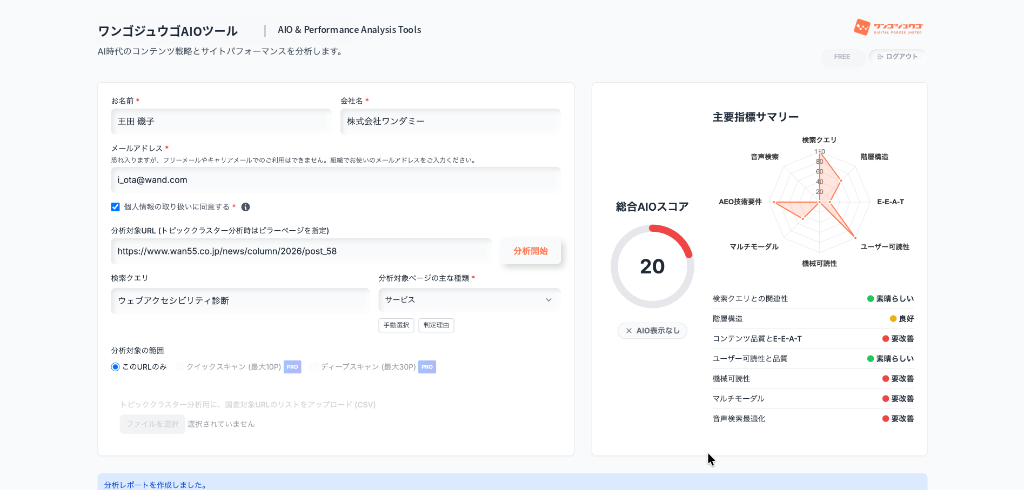Click the radar chart ユーザー可読性 label

pyautogui.click(x=885, y=247)
